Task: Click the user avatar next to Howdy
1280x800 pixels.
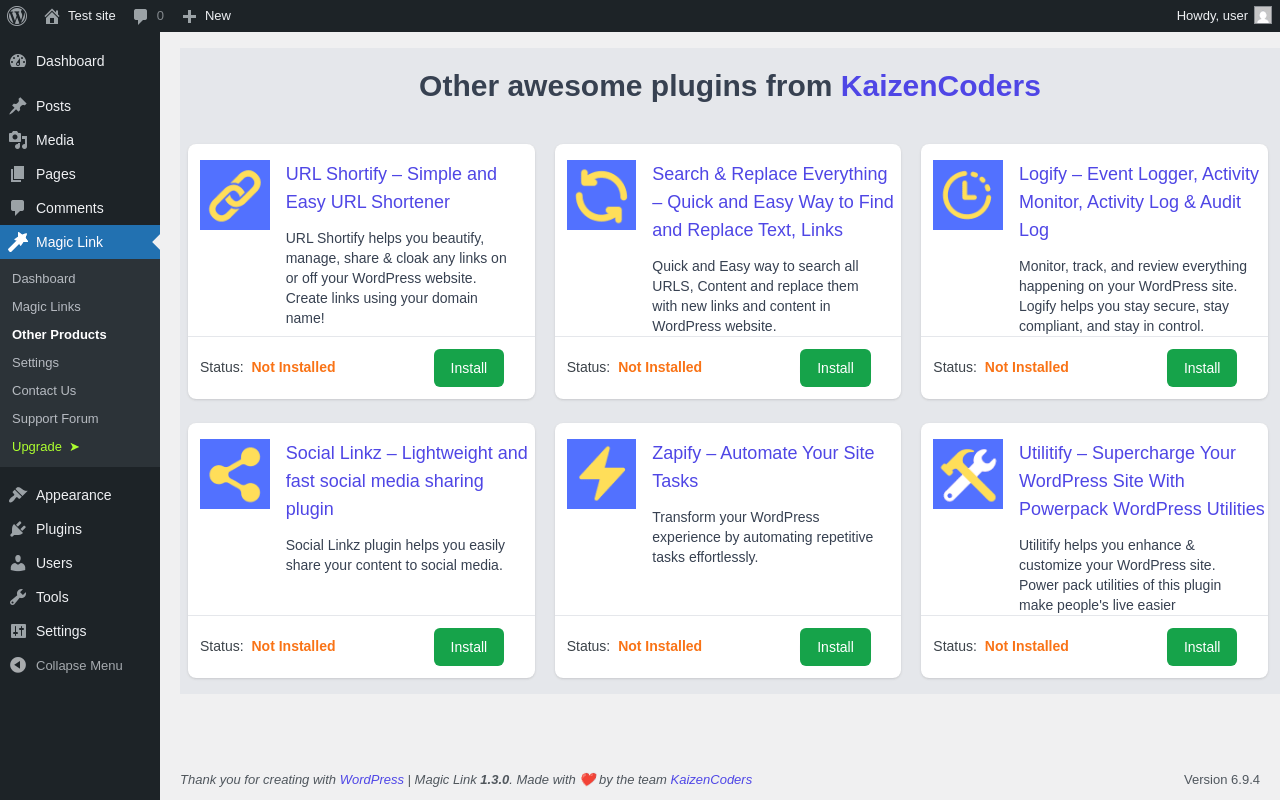Action: (x=1263, y=16)
